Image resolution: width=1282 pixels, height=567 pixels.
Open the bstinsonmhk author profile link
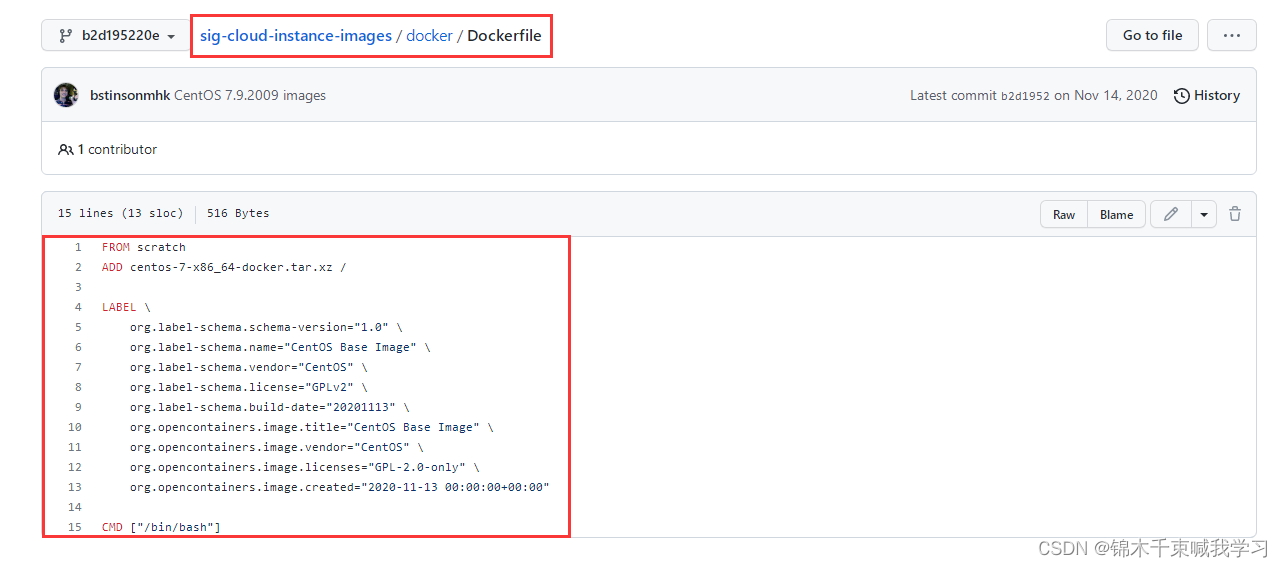[x=130, y=96]
